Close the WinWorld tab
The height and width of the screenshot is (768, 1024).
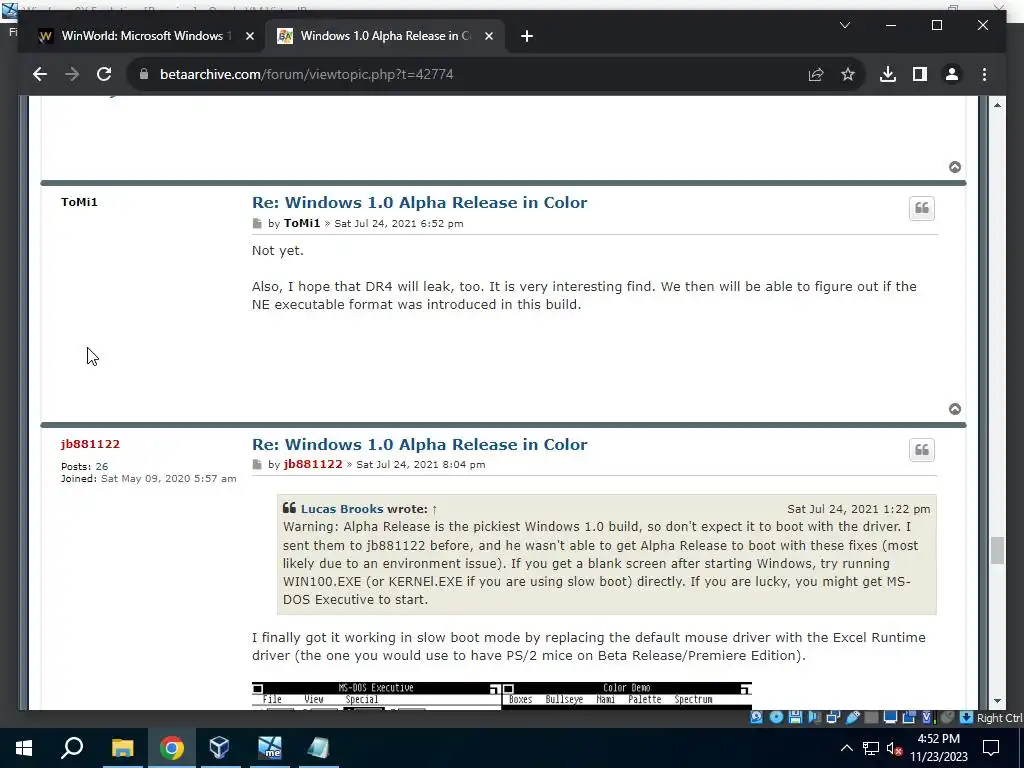(x=249, y=36)
